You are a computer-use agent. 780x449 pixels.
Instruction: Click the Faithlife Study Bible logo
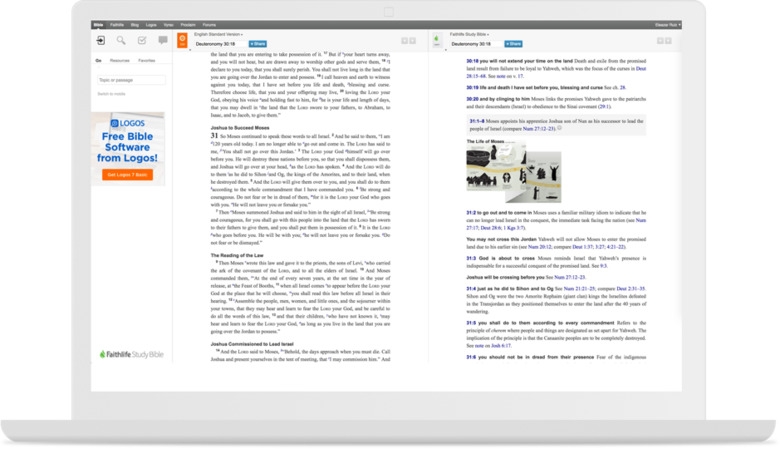131,355
